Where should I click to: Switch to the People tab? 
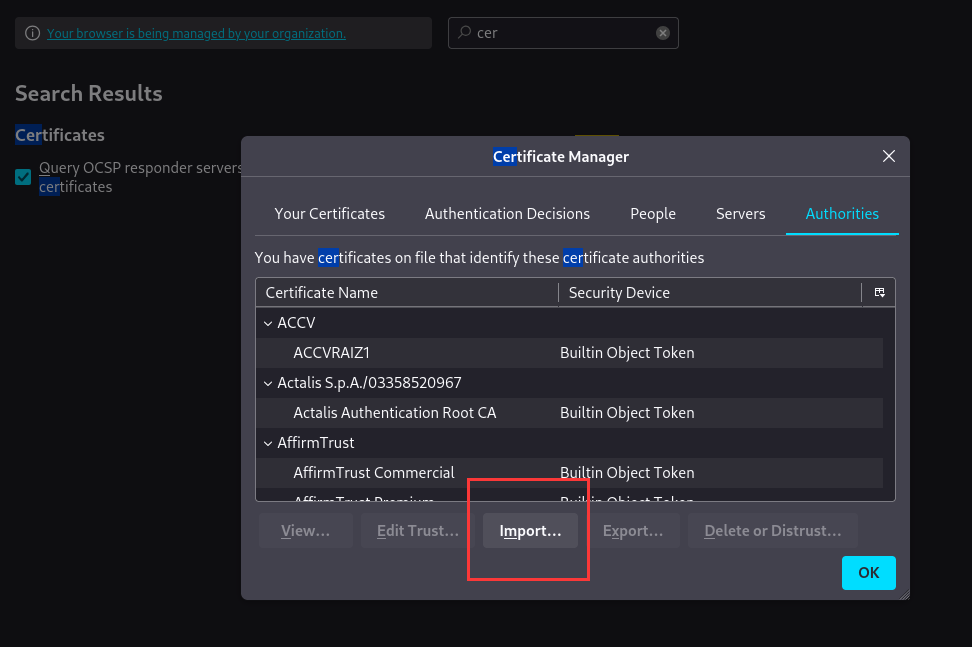653,214
